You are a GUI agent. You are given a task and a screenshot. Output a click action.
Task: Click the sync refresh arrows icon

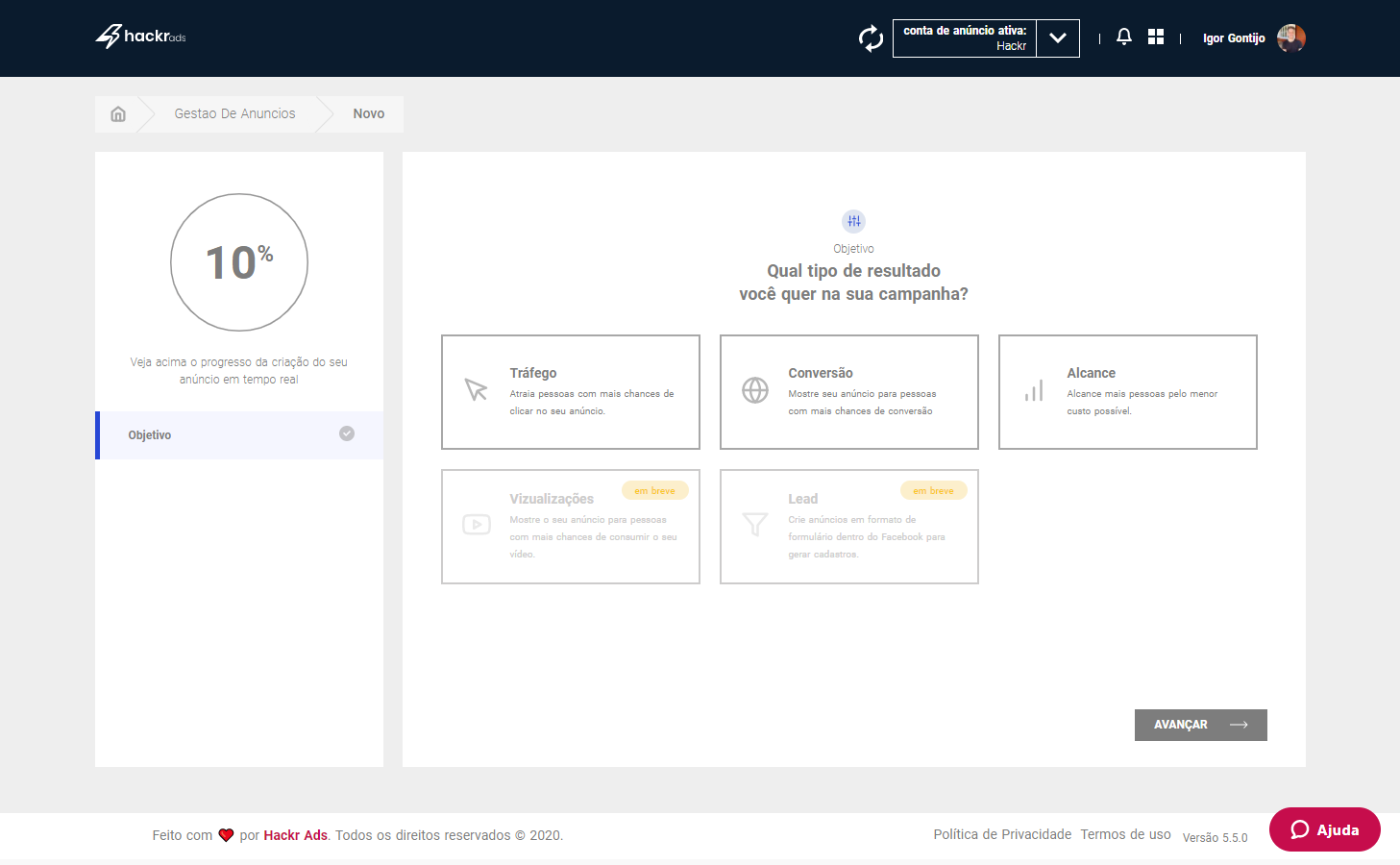pos(871,38)
